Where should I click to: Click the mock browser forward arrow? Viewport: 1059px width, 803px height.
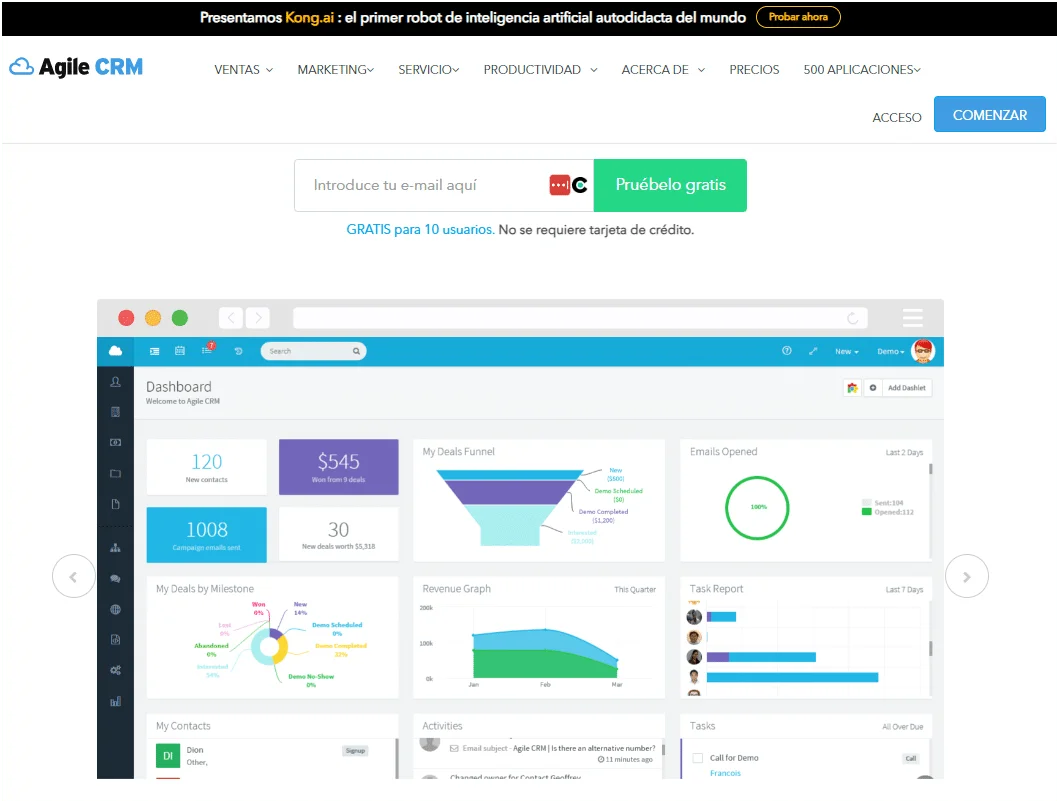257,317
